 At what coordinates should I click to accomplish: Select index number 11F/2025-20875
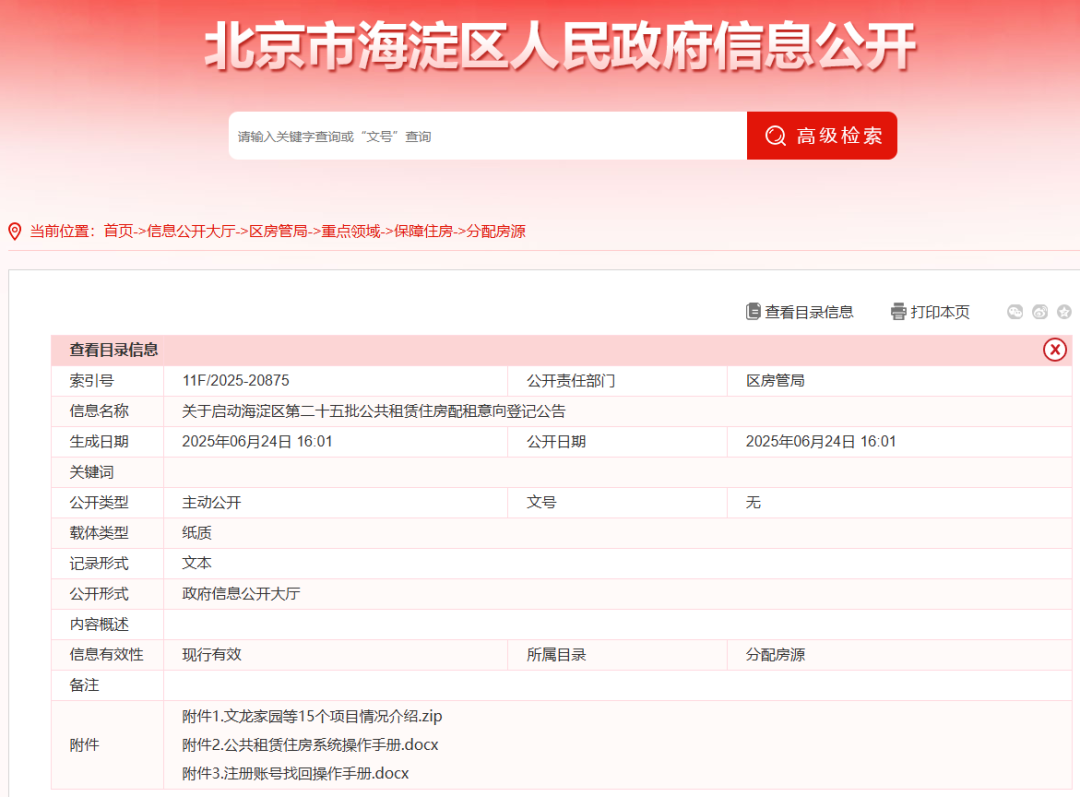[236, 381]
